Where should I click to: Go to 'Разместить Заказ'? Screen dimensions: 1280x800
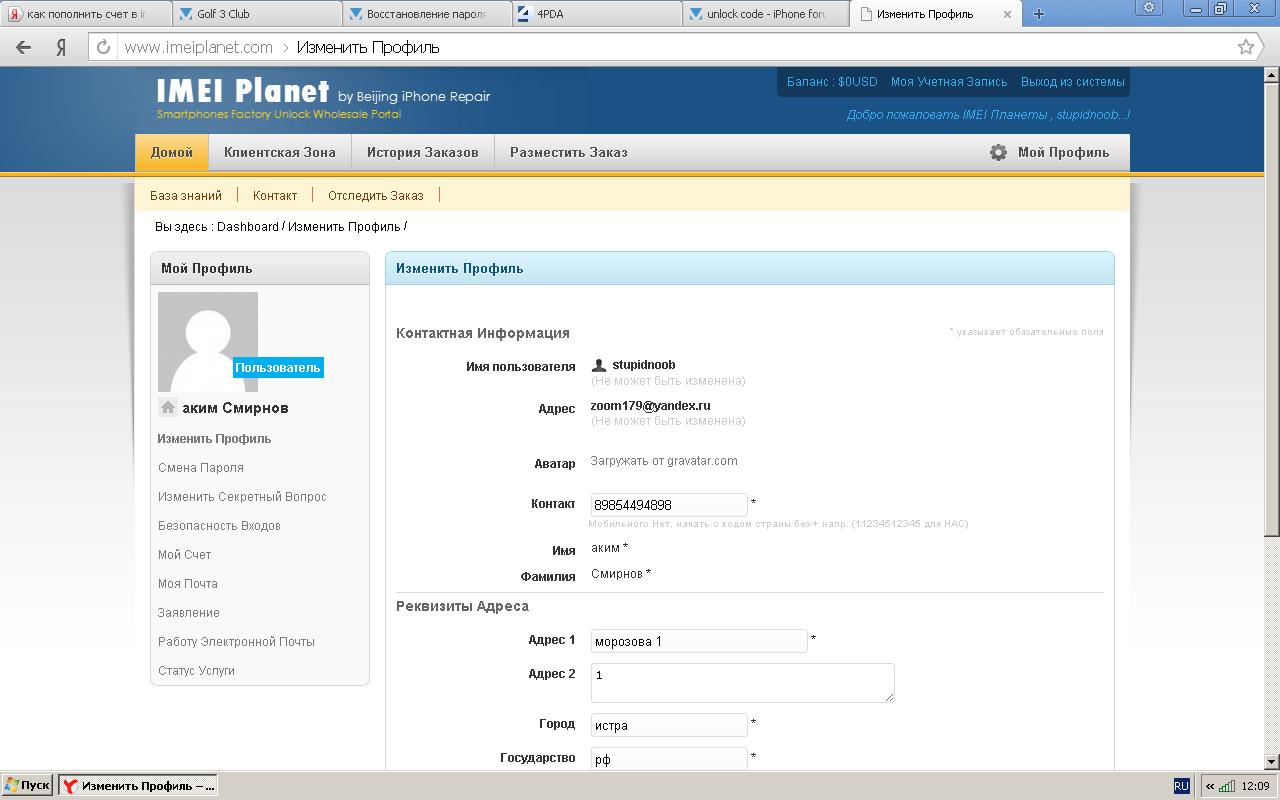click(569, 152)
